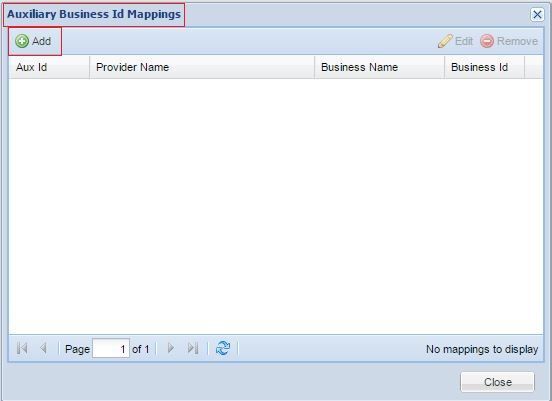
Task: Go to previous page arrow
Action: point(44,349)
